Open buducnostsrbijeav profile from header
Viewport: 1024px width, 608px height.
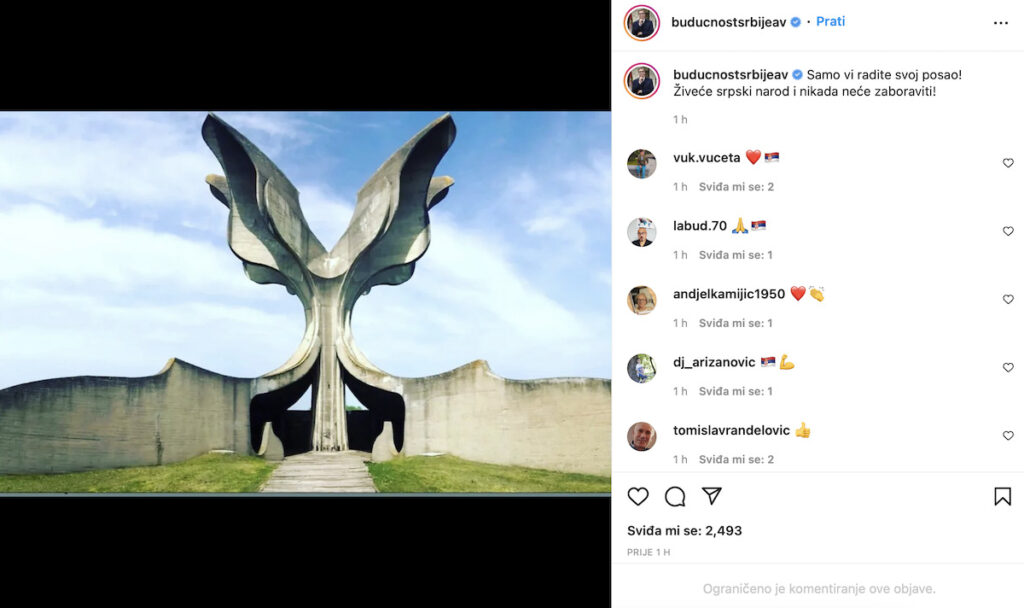point(728,22)
